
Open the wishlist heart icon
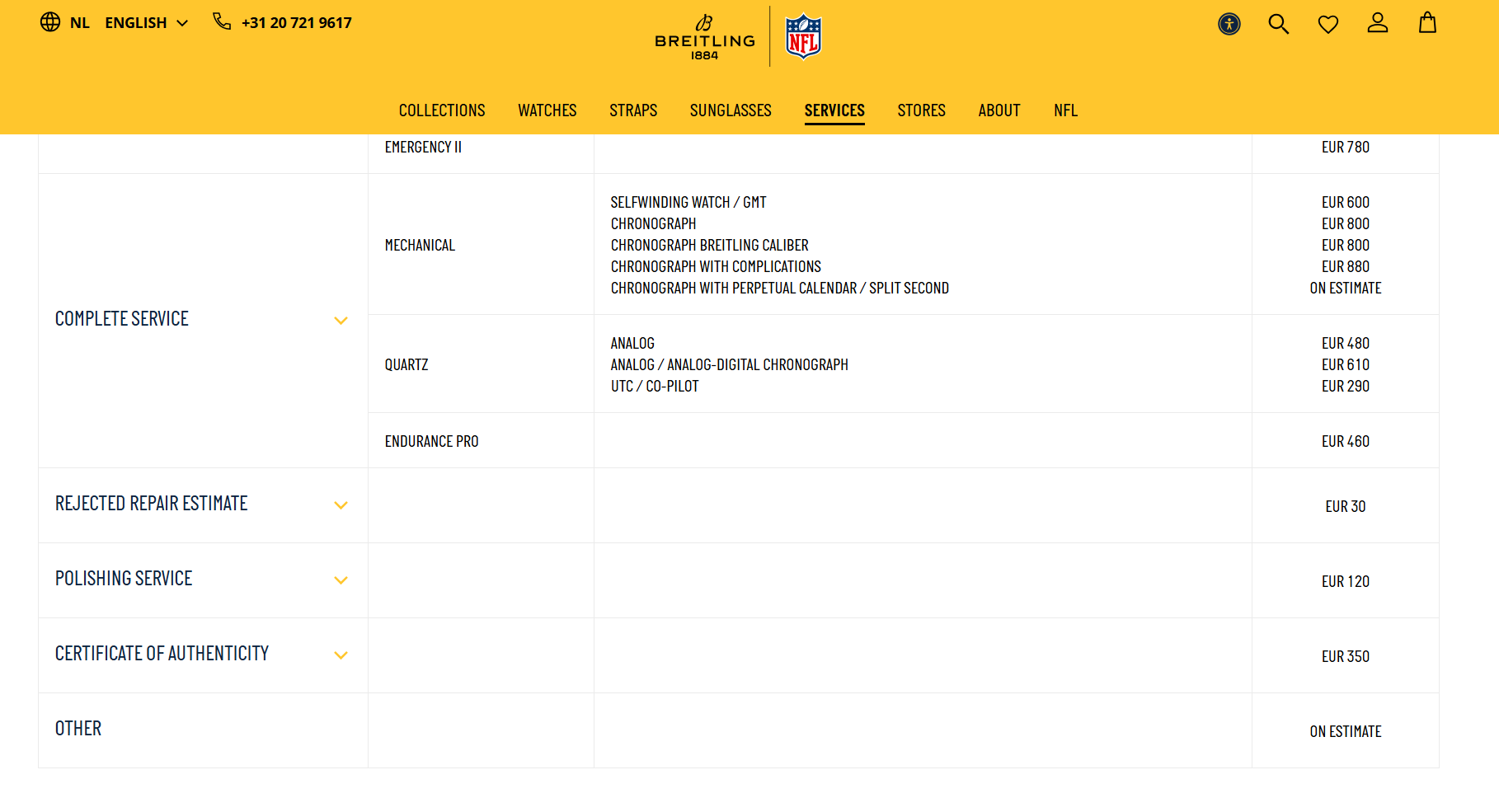(x=1327, y=25)
